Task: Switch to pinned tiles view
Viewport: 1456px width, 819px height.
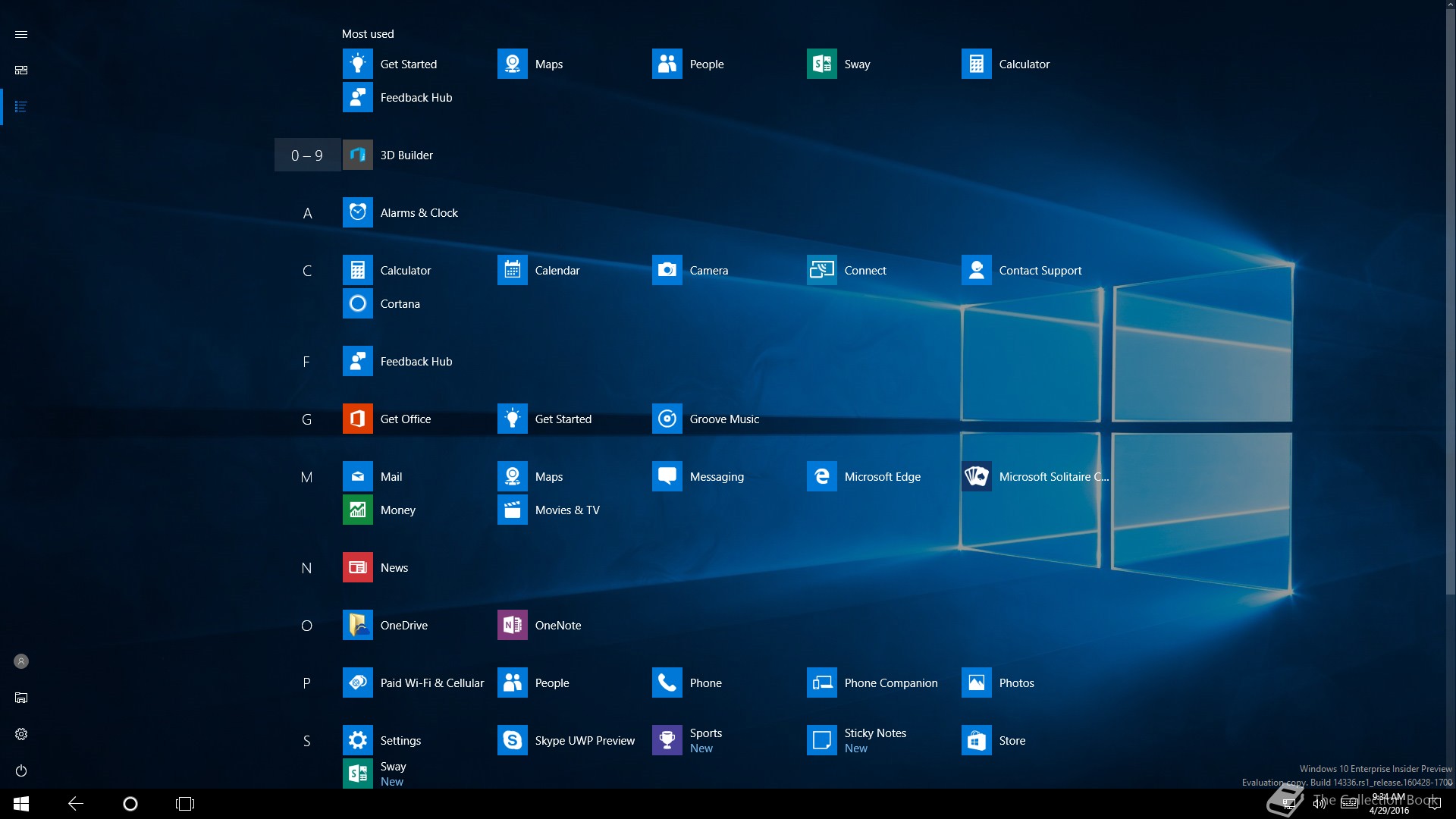Action: (x=21, y=70)
